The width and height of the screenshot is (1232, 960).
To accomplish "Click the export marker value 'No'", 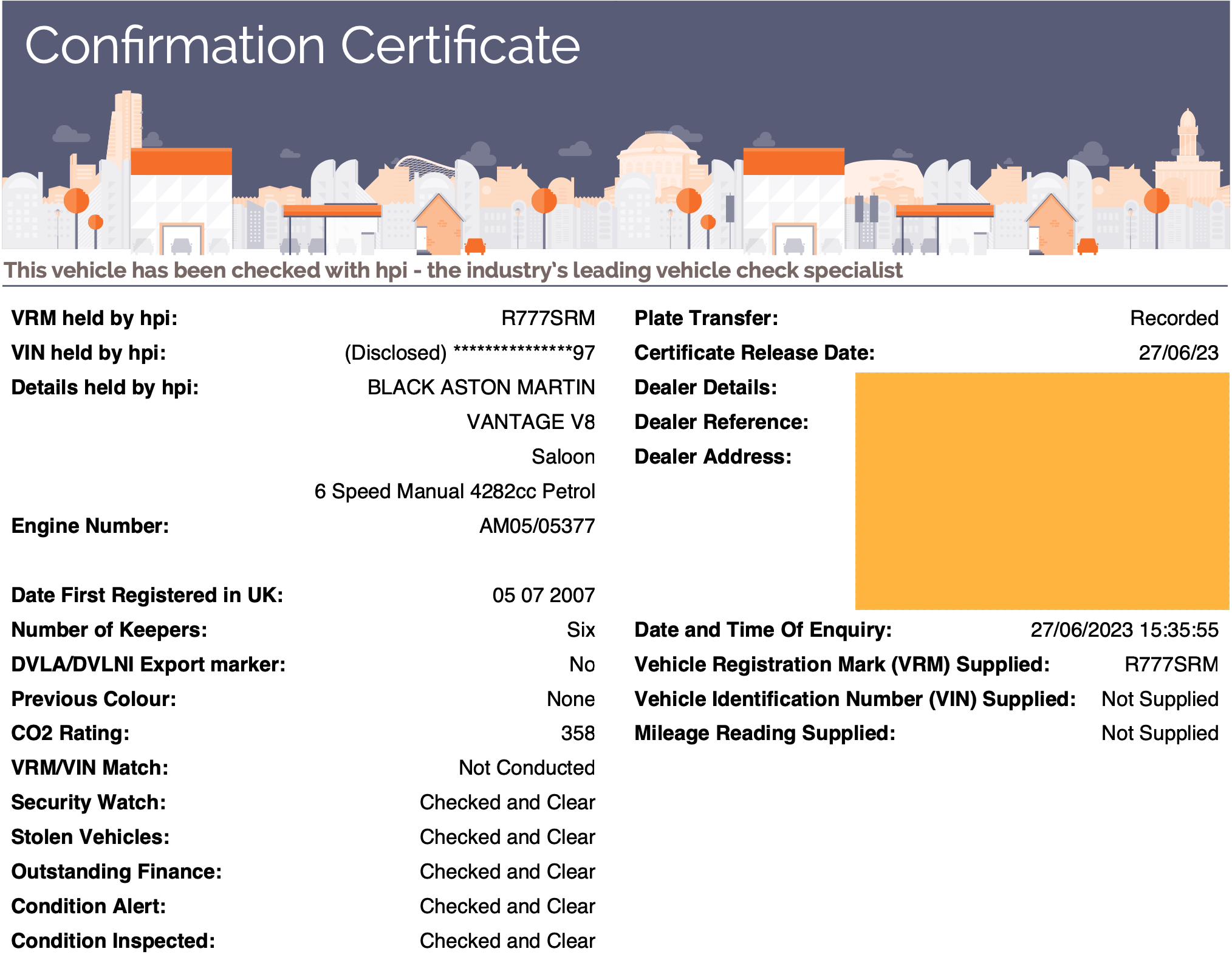I will click(582, 665).
